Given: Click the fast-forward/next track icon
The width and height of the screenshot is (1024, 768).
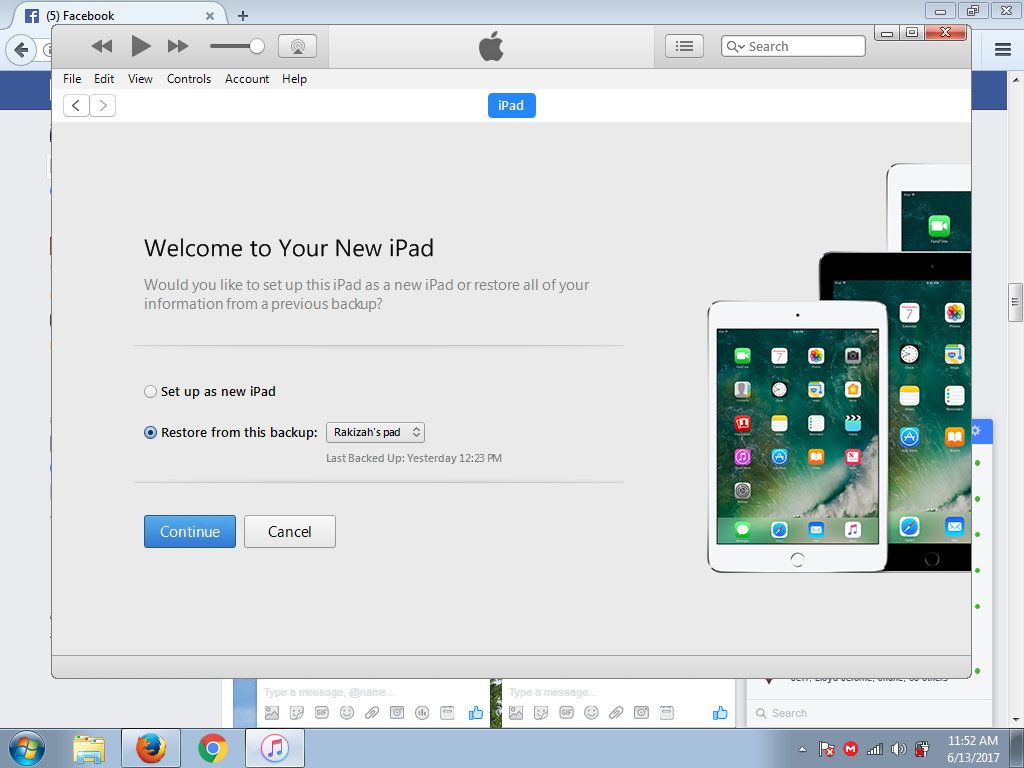Looking at the screenshot, I should [x=178, y=45].
